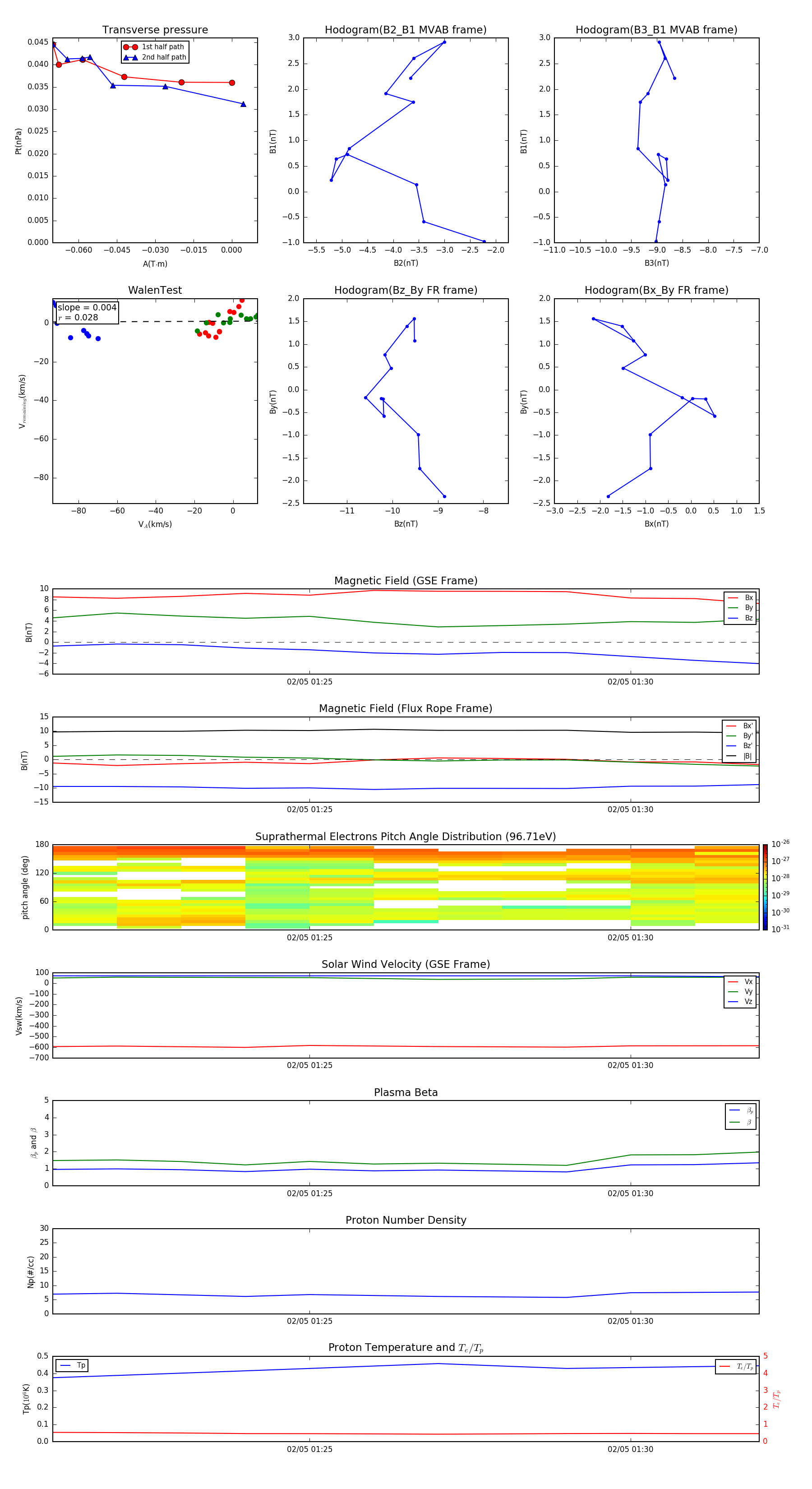Select the "V_A(km/s)" x-axis label
This screenshot has width=812, height=1489.
pyautogui.click(x=155, y=525)
